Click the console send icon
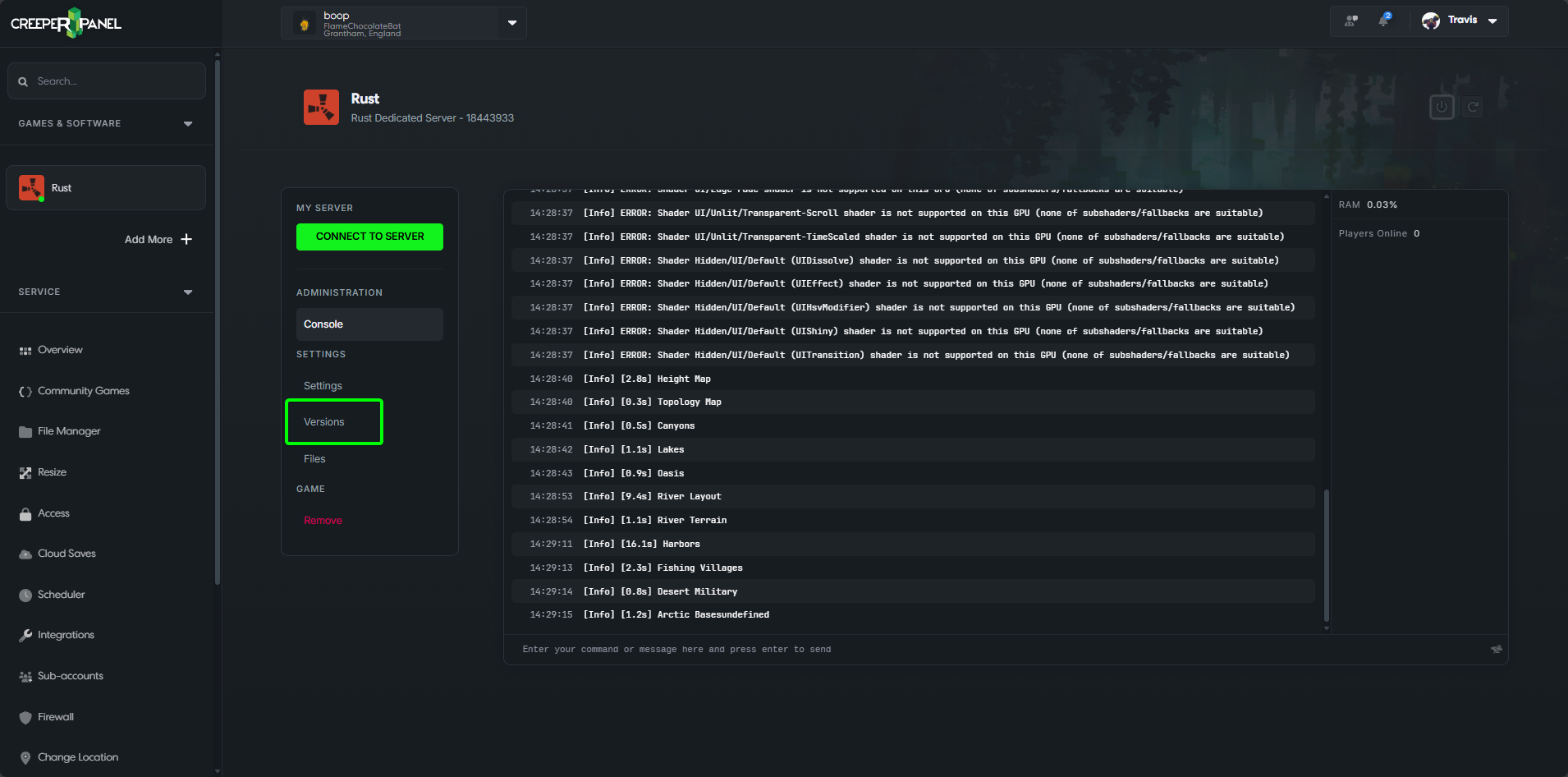The height and width of the screenshot is (777, 1568). (1497, 649)
